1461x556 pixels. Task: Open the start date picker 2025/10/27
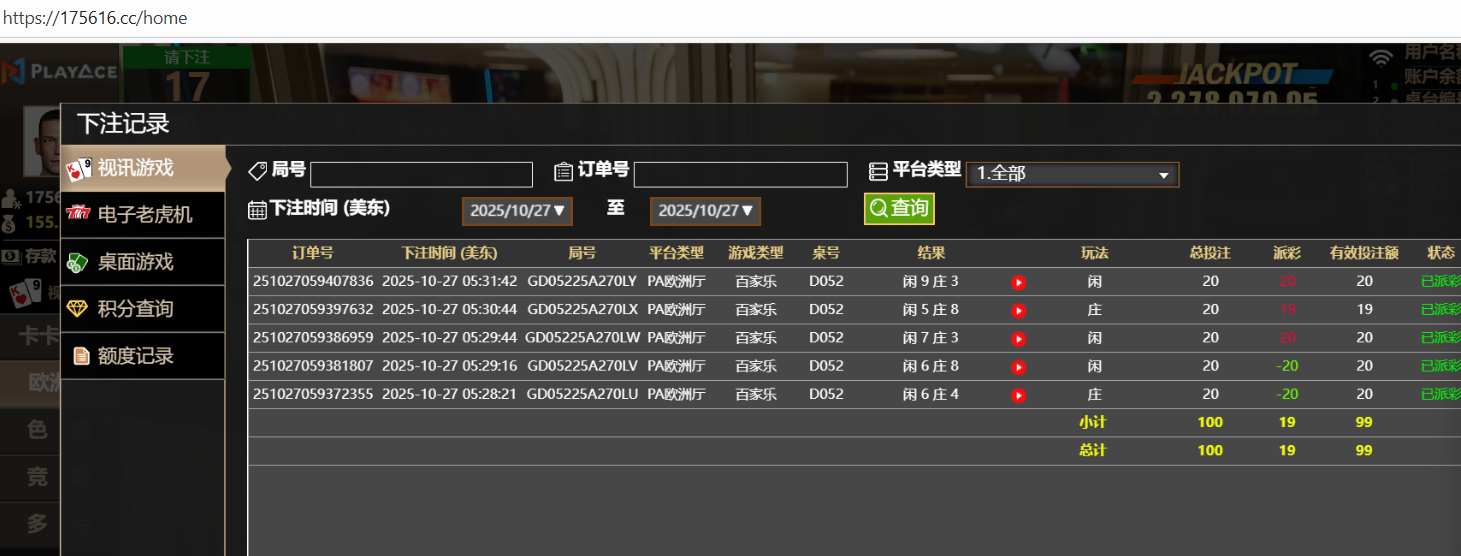[517, 211]
